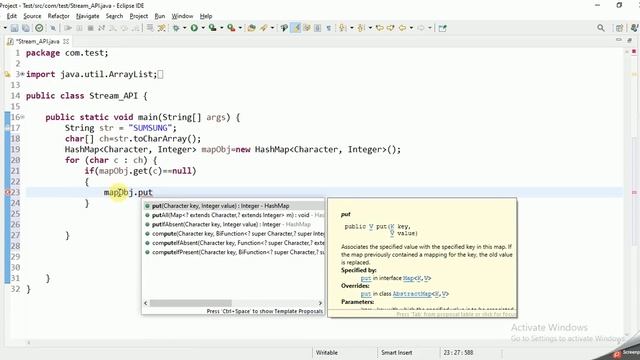
Task: Open the Run menu
Action: 160,16
